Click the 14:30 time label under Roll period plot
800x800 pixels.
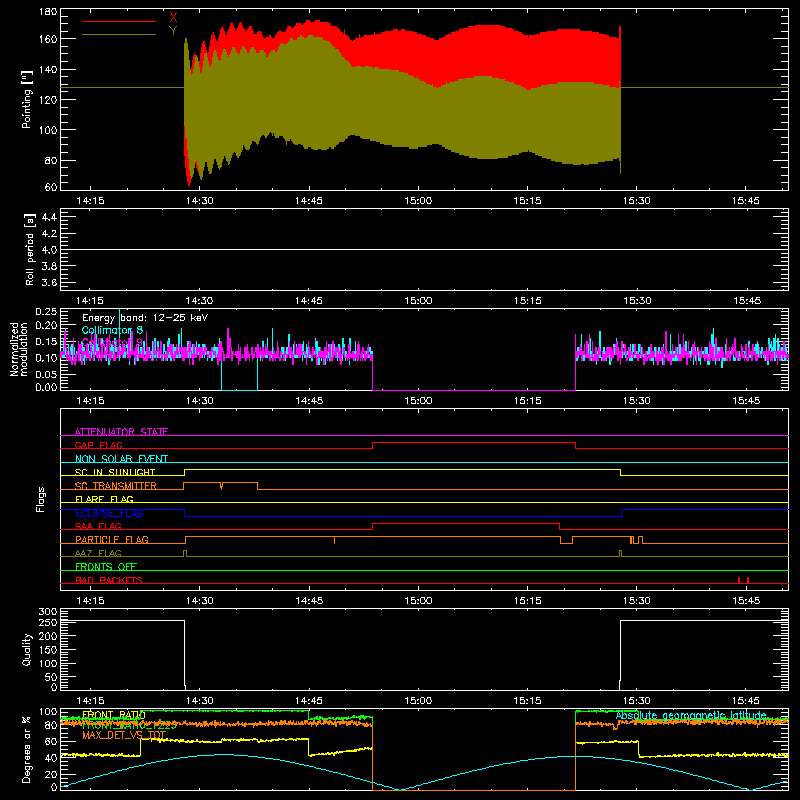coord(199,301)
